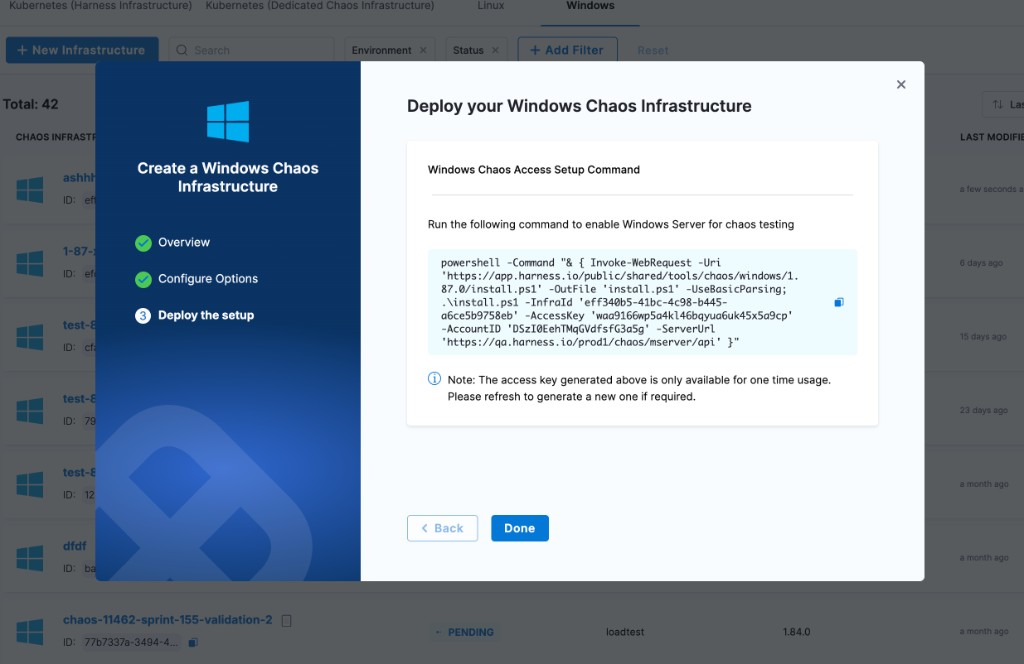Click the tag icon next to chaos-11462-sprint-155-validation-2
Screen dimensions: 1024x664
pos(286,620)
